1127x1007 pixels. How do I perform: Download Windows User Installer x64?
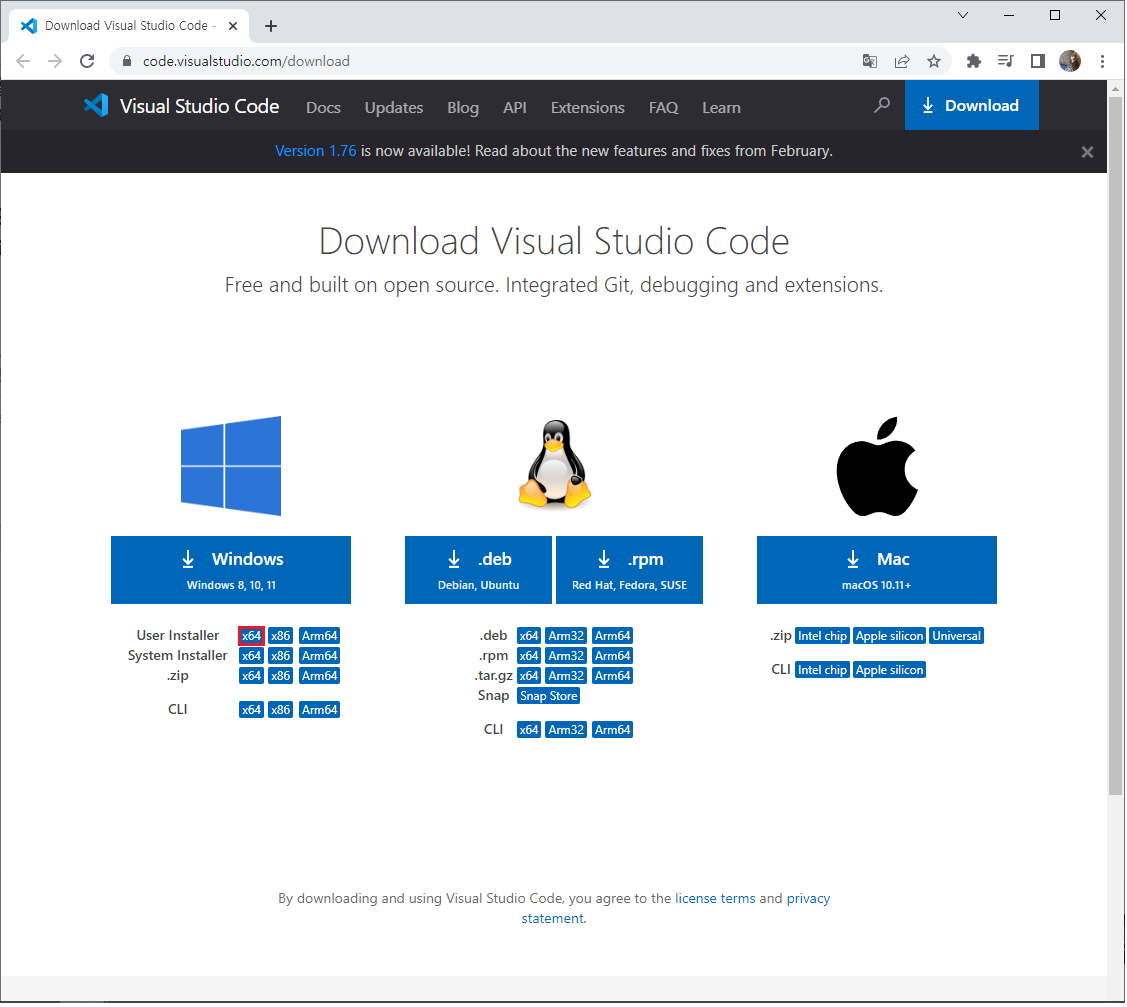click(x=252, y=636)
